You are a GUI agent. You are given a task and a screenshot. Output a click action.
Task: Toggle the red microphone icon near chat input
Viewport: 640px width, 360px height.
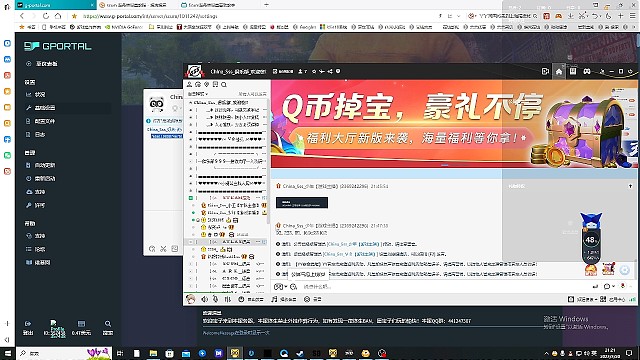click(x=623, y=286)
